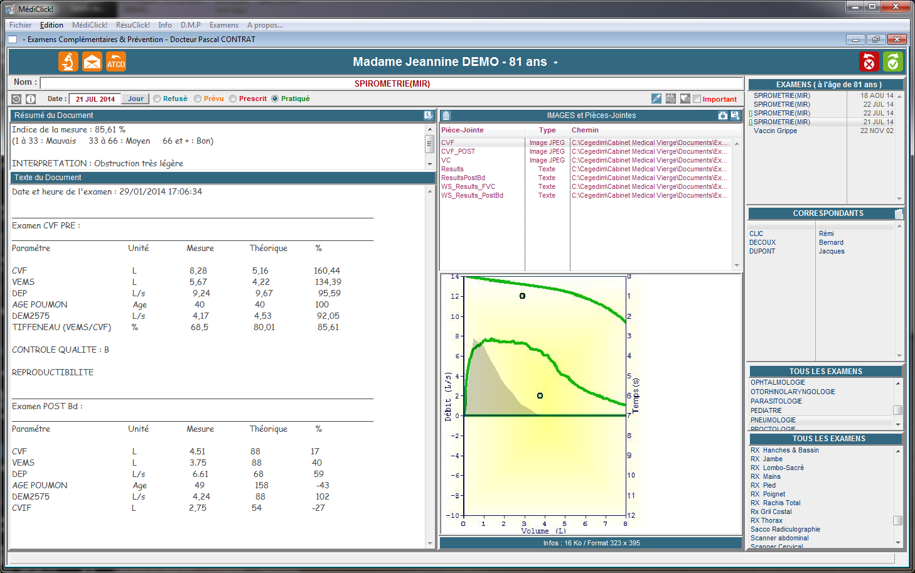Click the orange microscope exam icon
This screenshot has height=573, width=915.
click(x=68, y=62)
